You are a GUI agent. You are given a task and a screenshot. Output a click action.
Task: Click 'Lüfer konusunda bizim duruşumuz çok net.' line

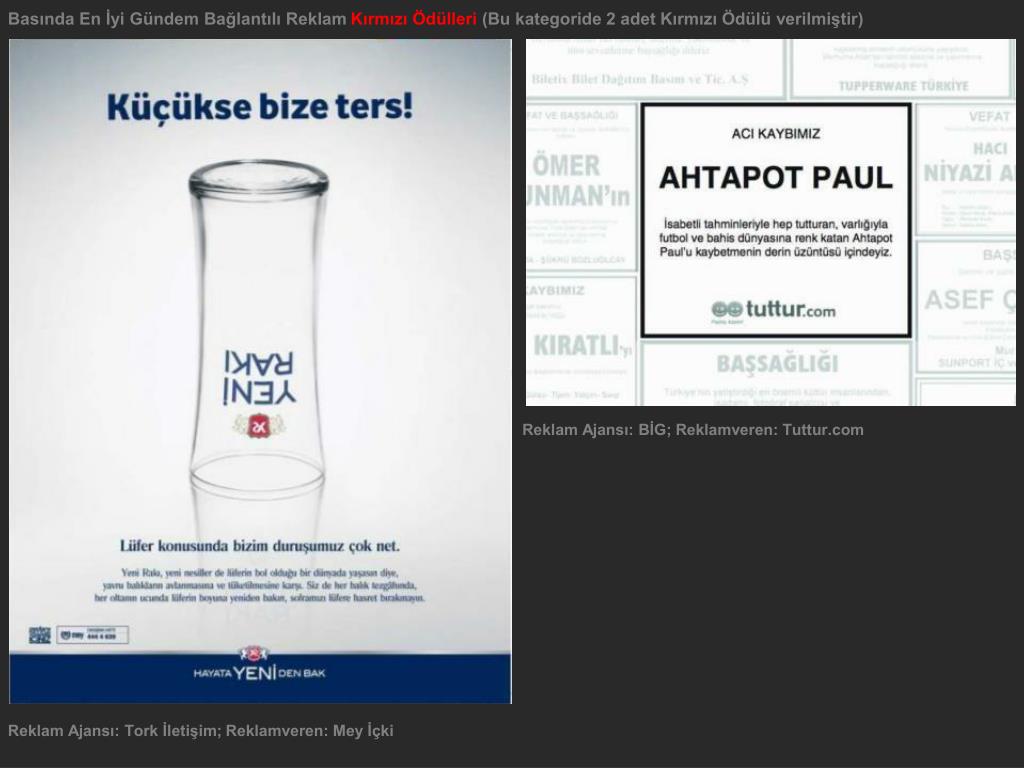click(x=259, y=546)
